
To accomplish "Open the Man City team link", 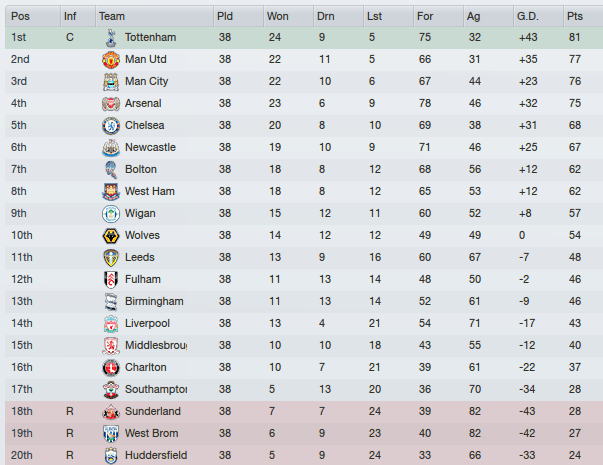I will coord(146,82).
